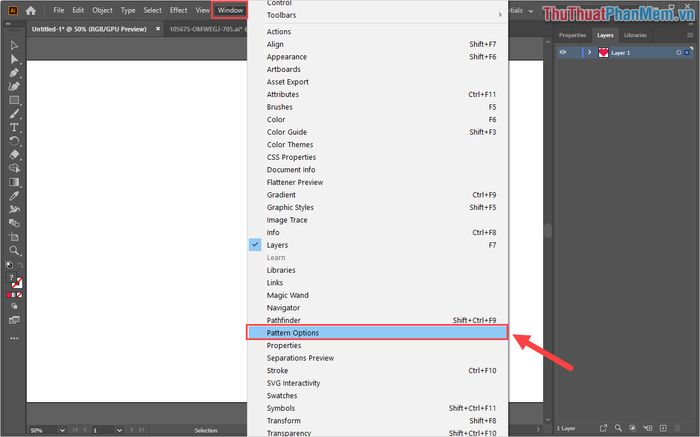Open the Pathfinder panel entry

coord(283,320)
